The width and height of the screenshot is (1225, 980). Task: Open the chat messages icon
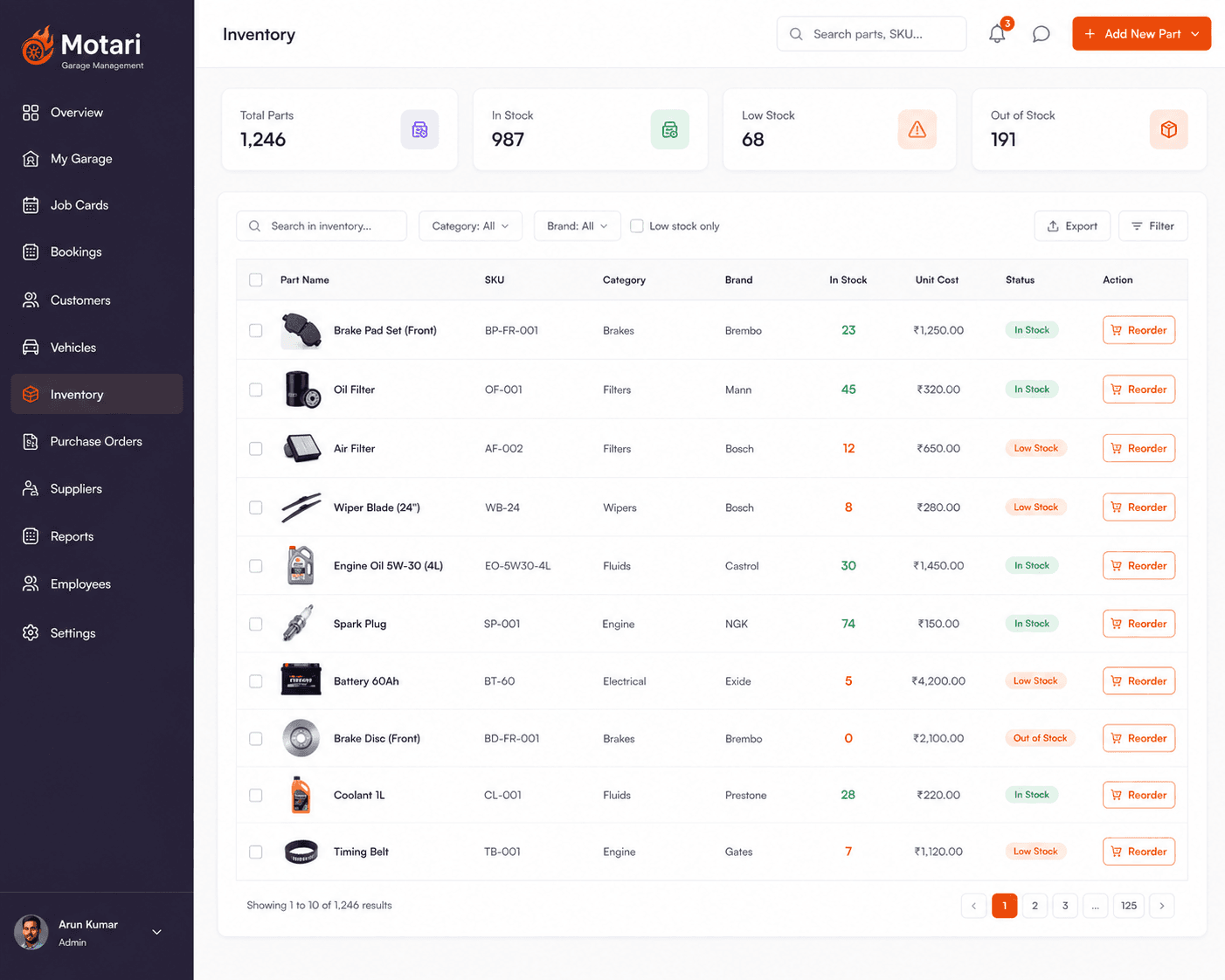pyautogui.click(x=1041, y=34)
